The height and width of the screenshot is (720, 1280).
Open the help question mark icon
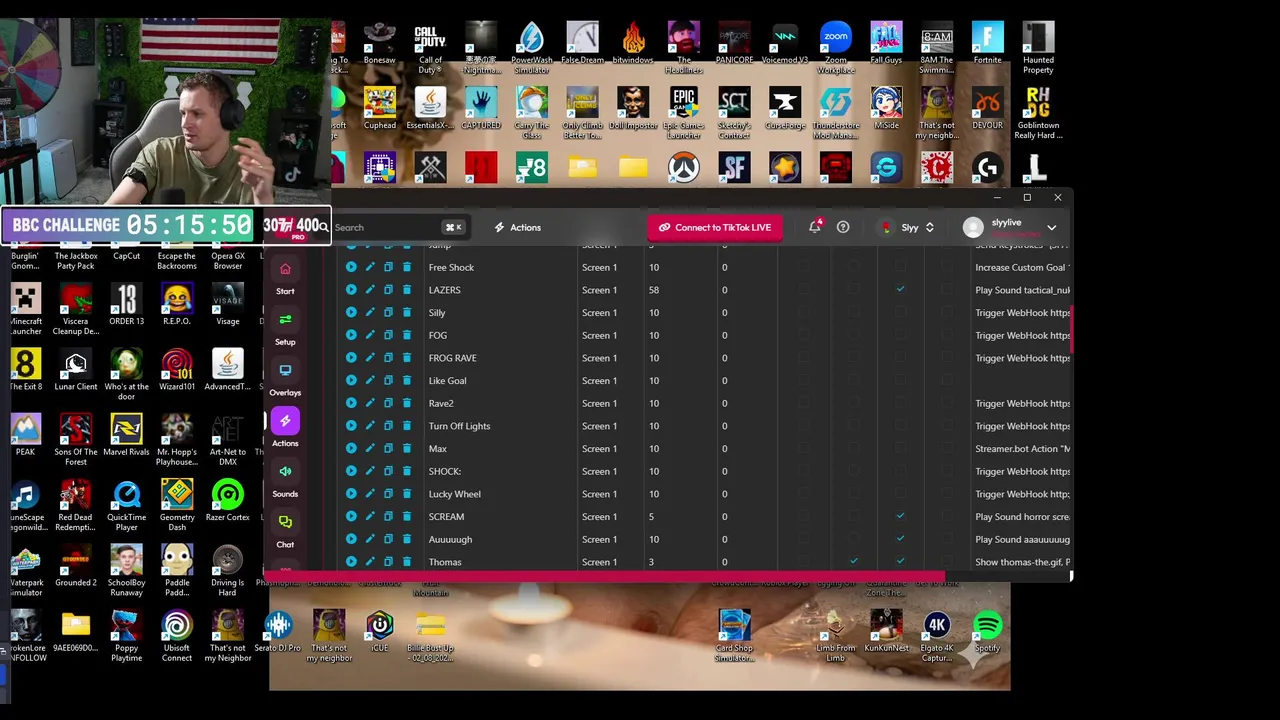(843, 227)
